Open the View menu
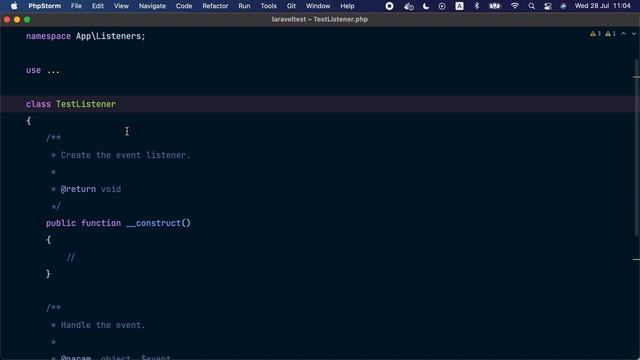This screenshot has width=640, height=360. pyautogui.click(x=121, y=6)
